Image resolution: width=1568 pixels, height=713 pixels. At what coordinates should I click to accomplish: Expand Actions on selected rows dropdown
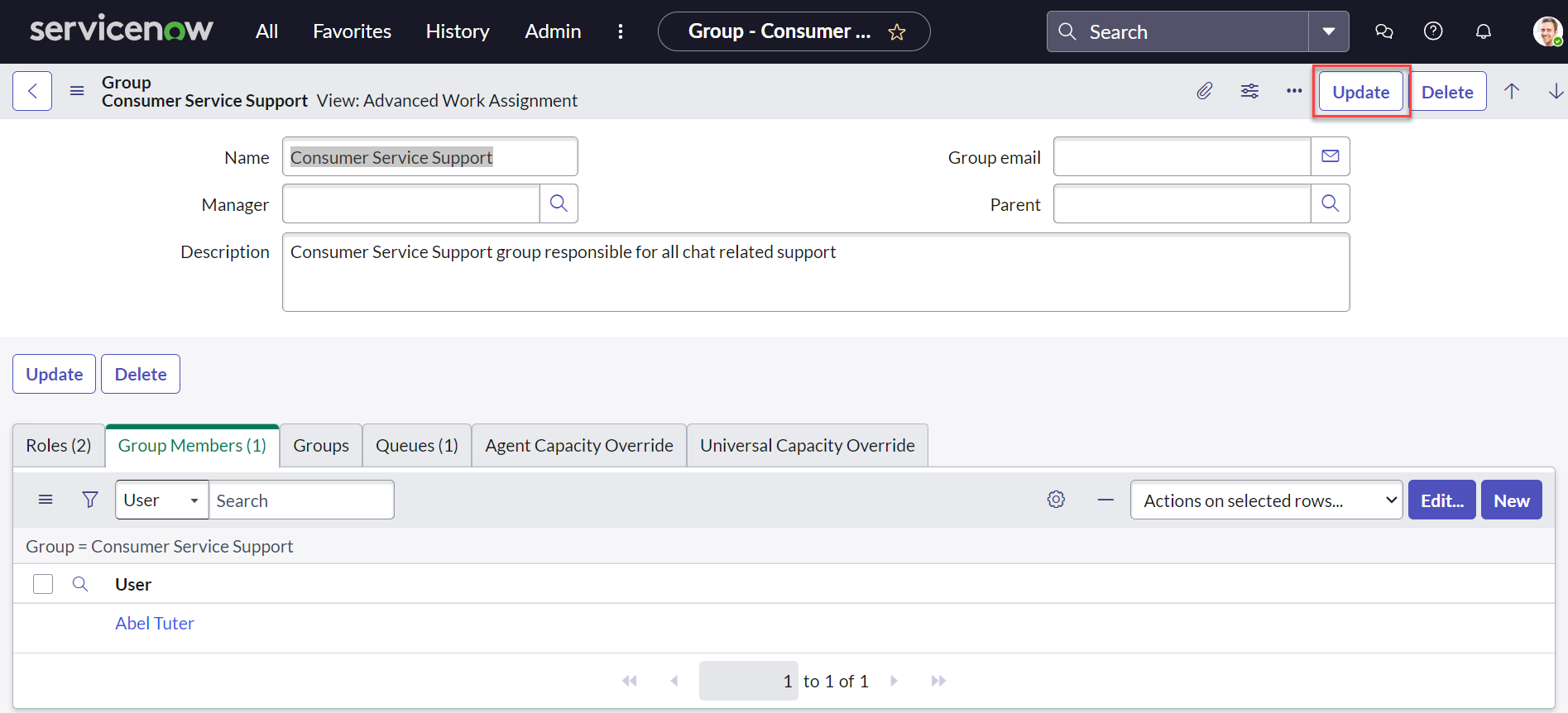[x=1266, y=500]
